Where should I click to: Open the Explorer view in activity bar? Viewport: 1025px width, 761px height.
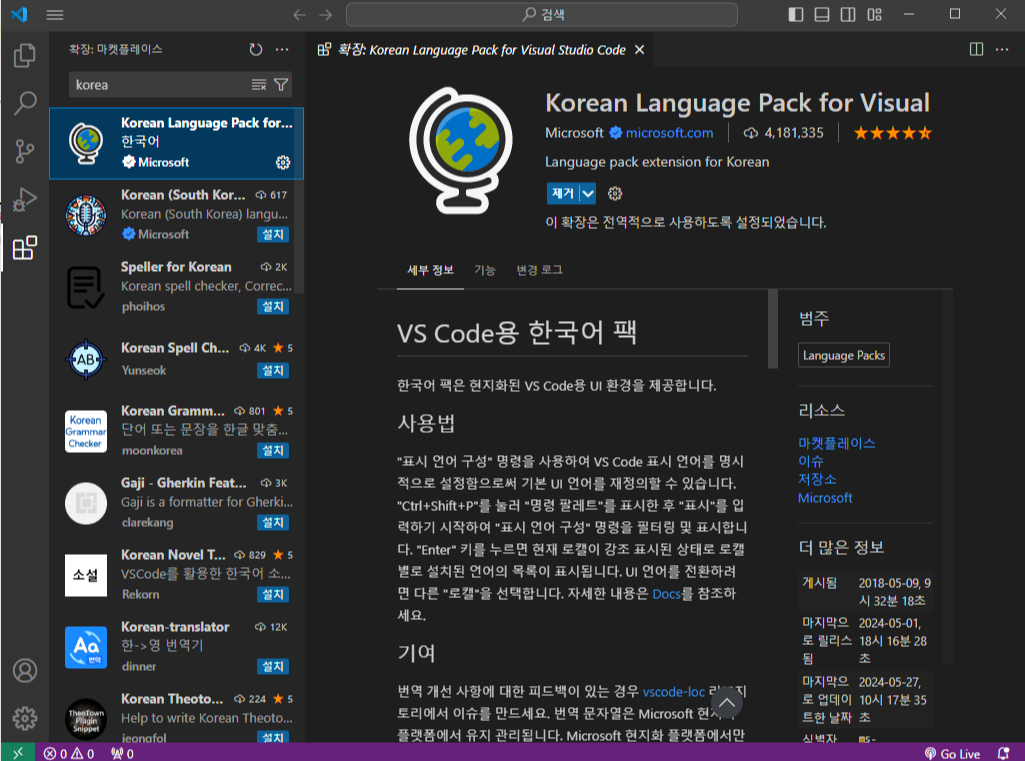[x=24, y=56]
